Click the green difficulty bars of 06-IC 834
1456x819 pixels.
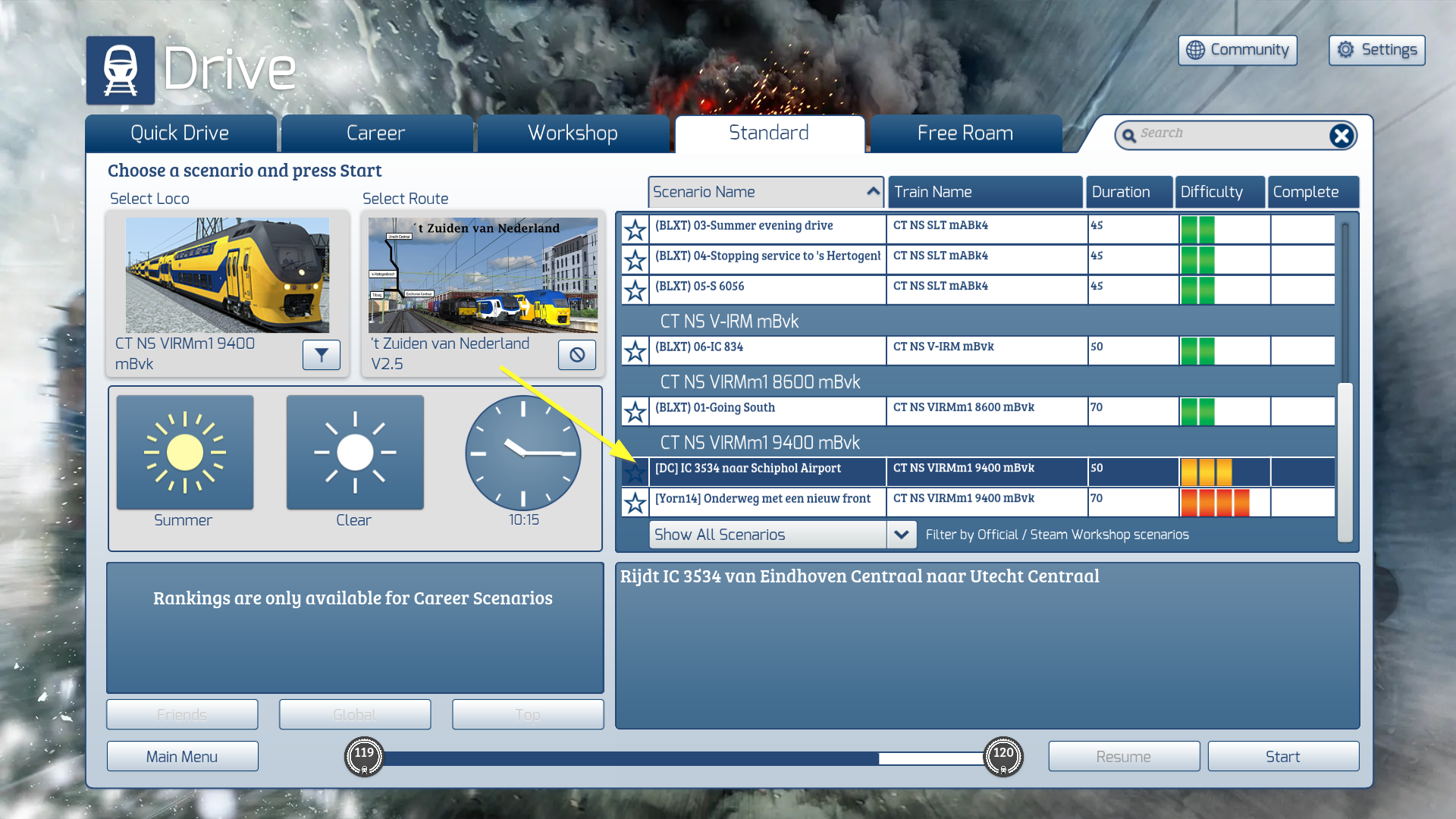[x=1197, y=351]
